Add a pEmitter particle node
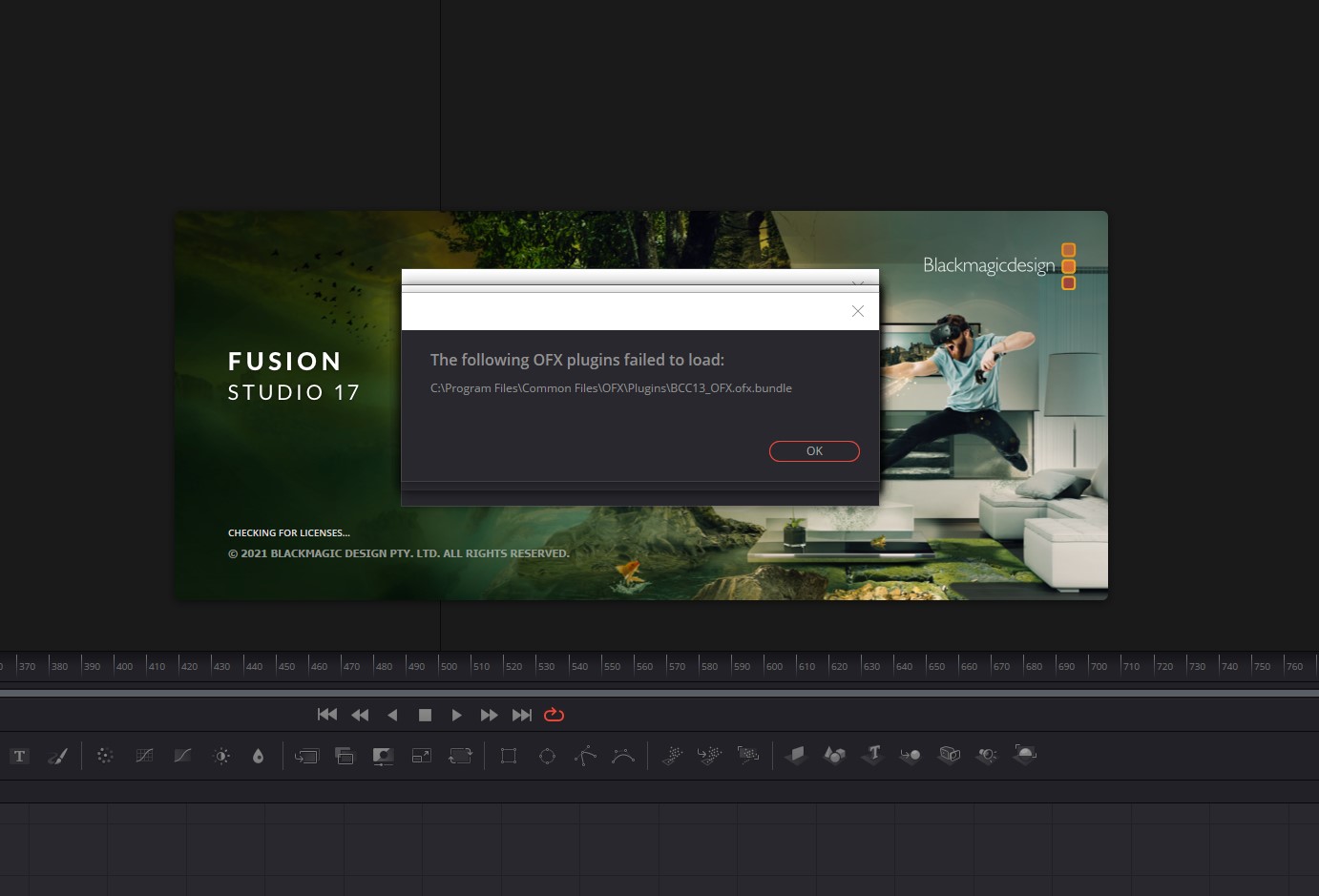The image size is (1319, 896). pos(672,756)
